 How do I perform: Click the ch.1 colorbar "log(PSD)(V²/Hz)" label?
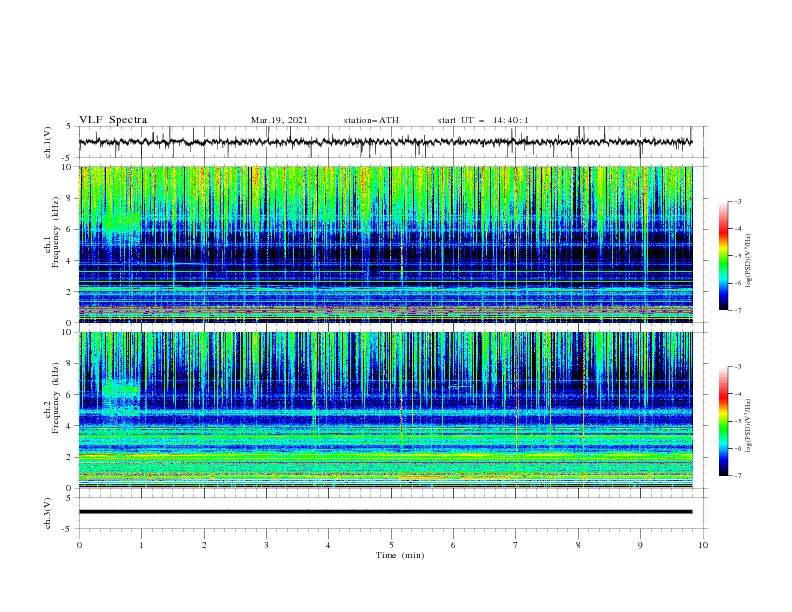coord(748,261)
